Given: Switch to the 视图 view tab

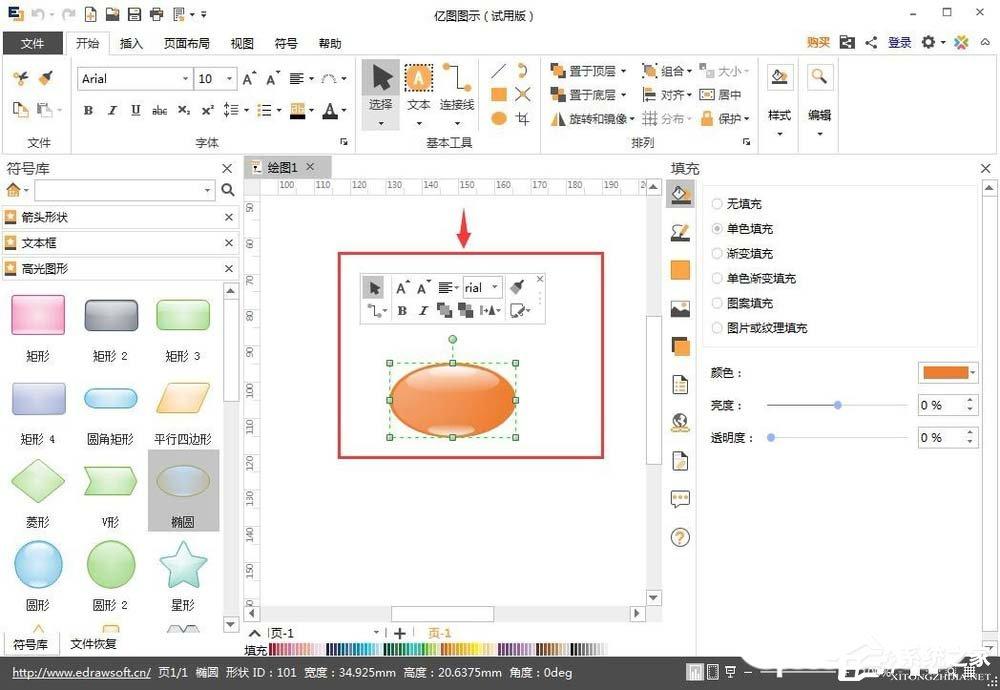Looking at the screenshot, I should pyautogui.click(x=242, y=43).
